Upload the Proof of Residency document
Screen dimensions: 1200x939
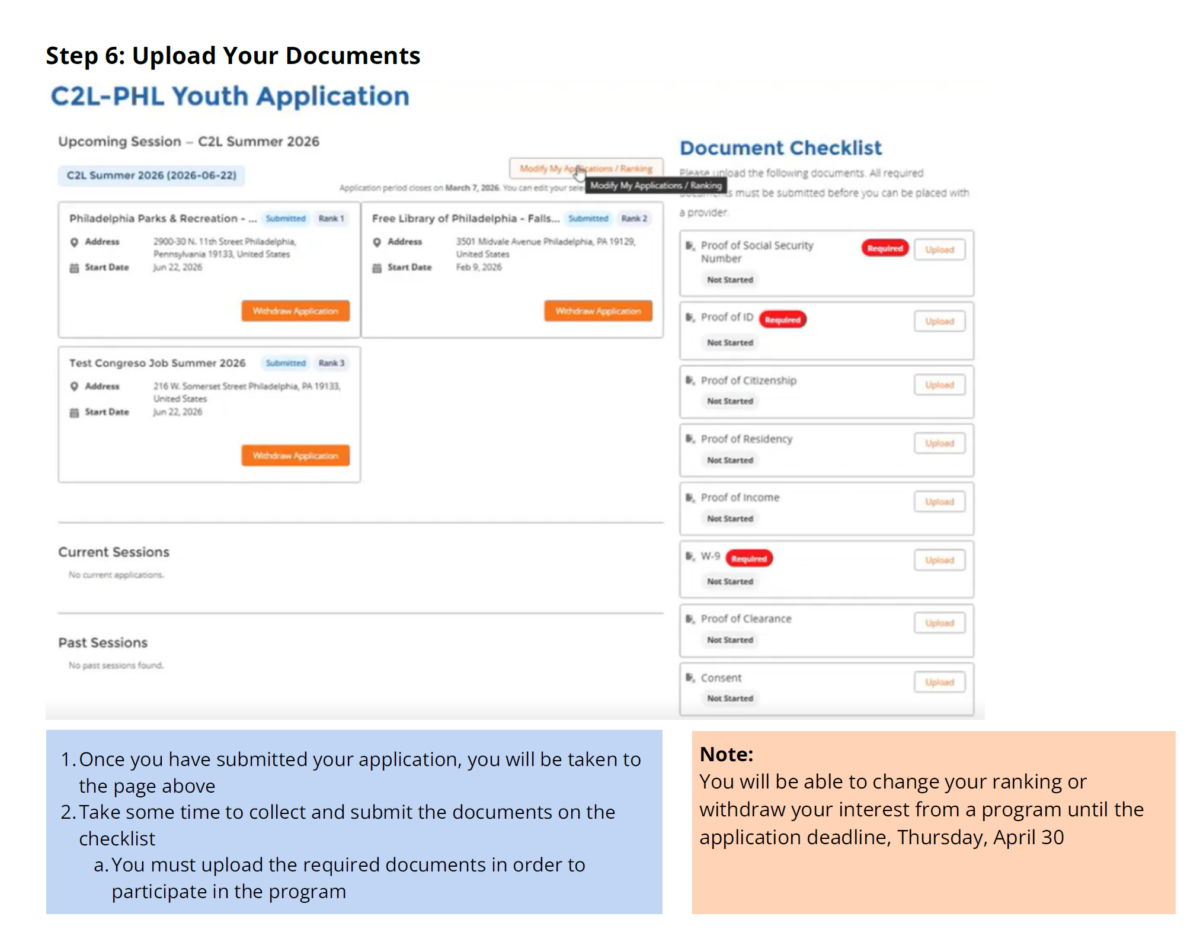[939, 443]
